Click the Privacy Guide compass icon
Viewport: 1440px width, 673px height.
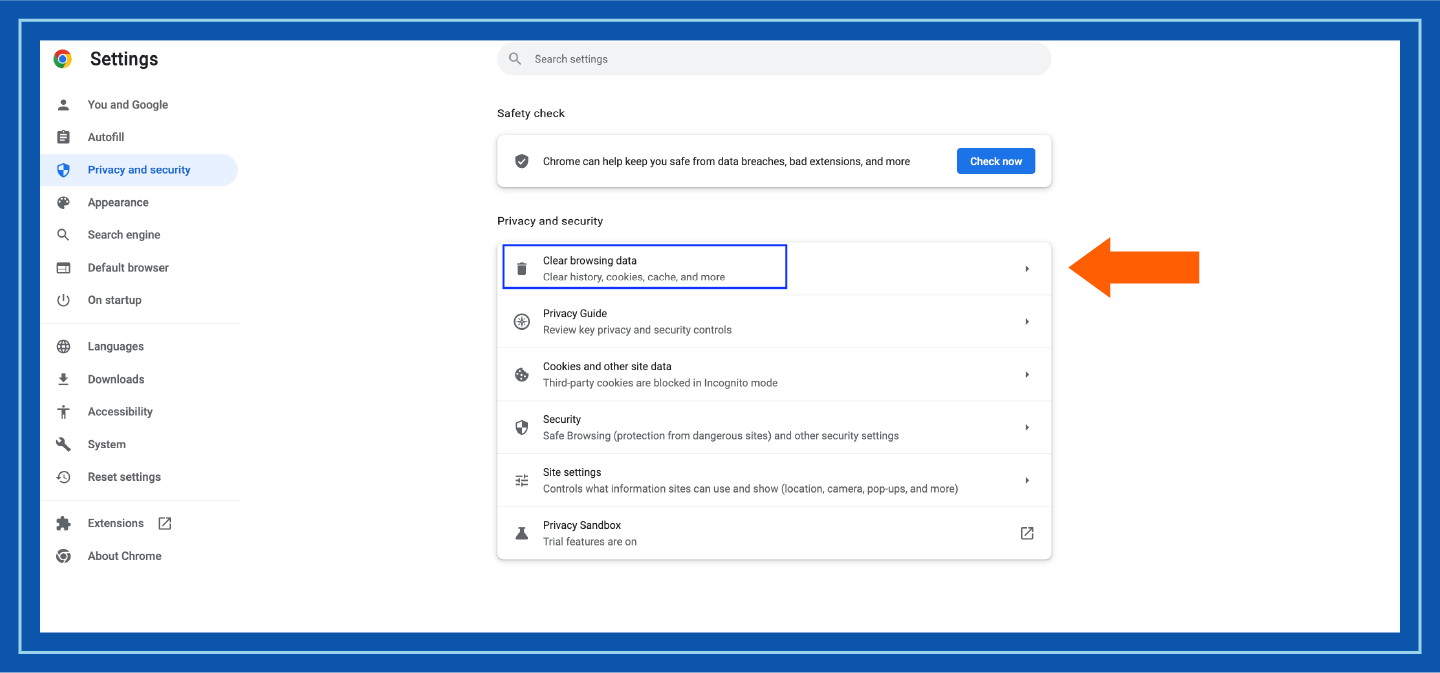coord(521,321)
